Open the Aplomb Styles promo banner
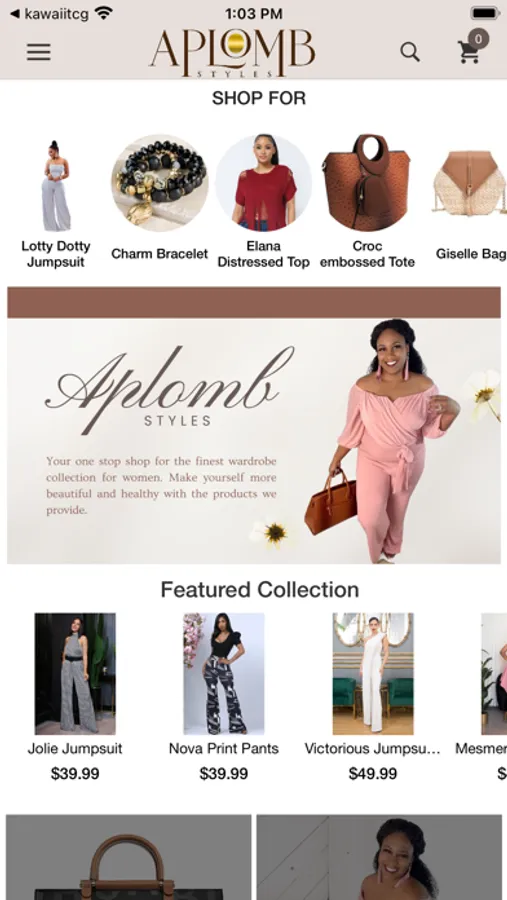 (x=254, y=425)
